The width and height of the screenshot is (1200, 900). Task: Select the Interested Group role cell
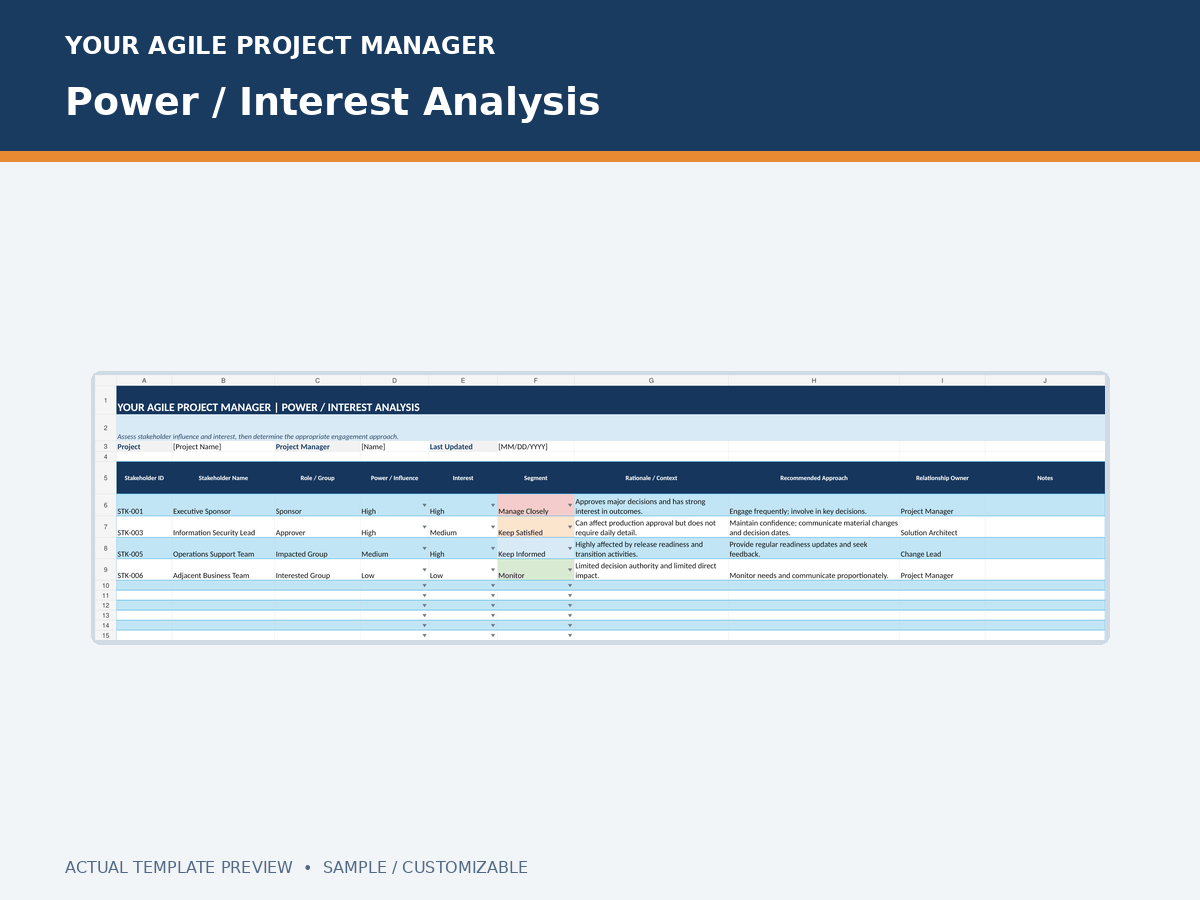[318, 570]
